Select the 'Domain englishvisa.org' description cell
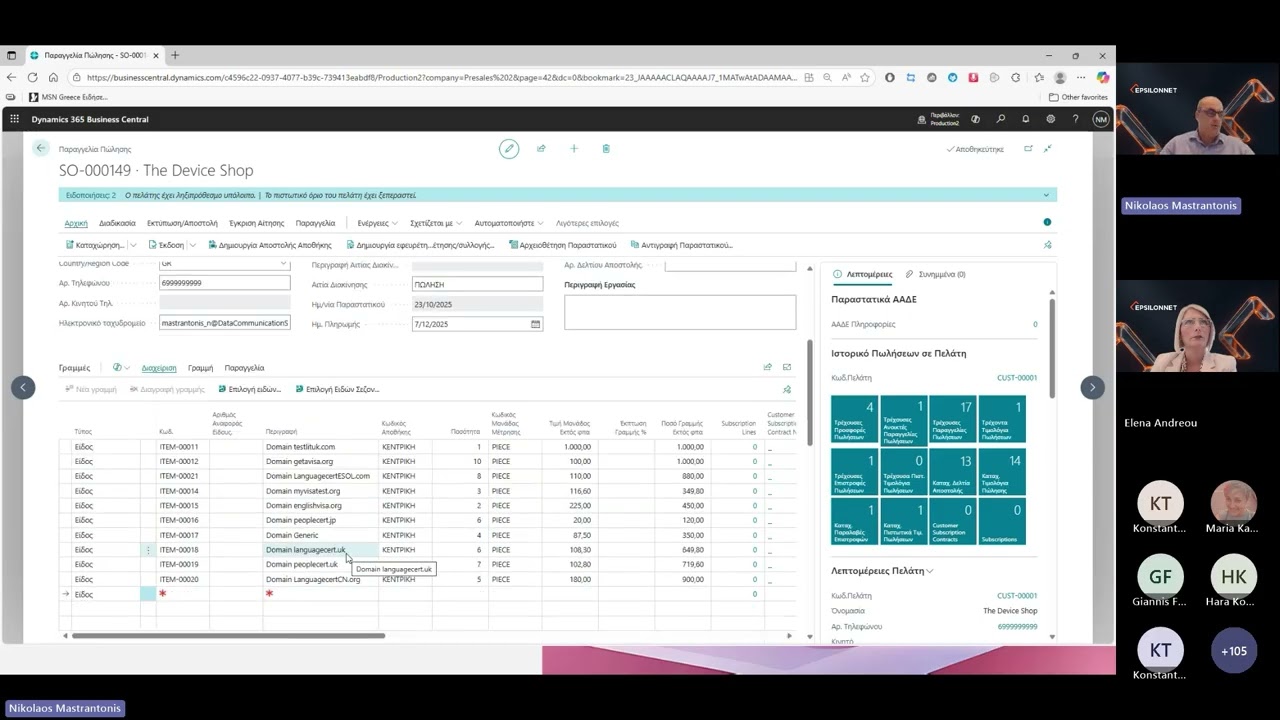This screenshot has height=720, width=1280. (x=320, y=506)
